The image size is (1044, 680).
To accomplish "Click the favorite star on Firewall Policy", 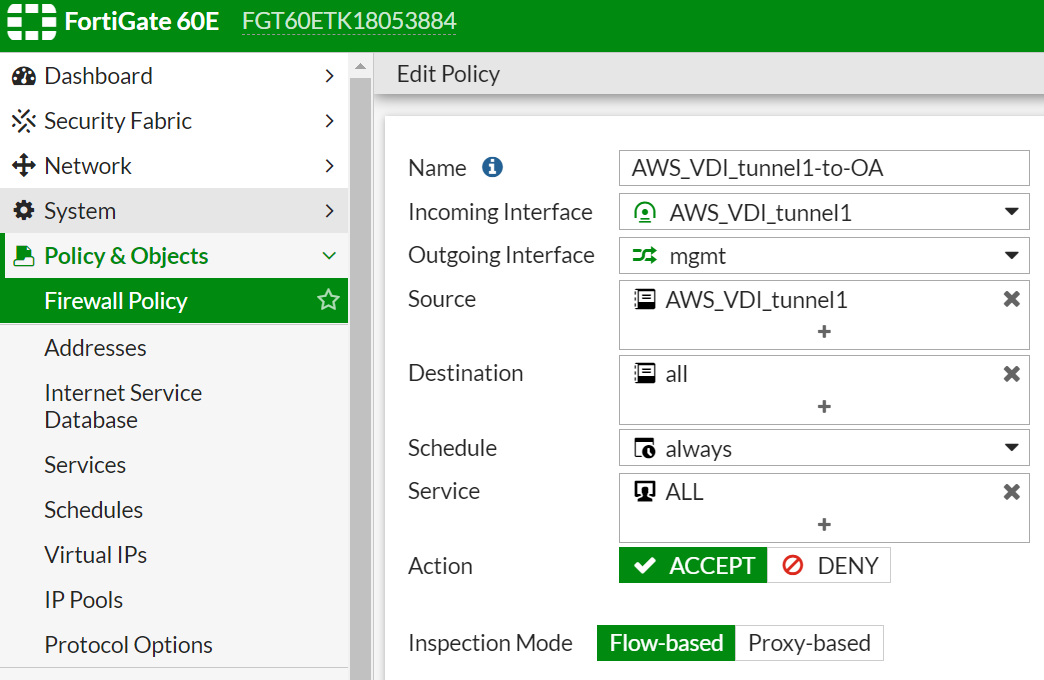I will coord(328,301).
